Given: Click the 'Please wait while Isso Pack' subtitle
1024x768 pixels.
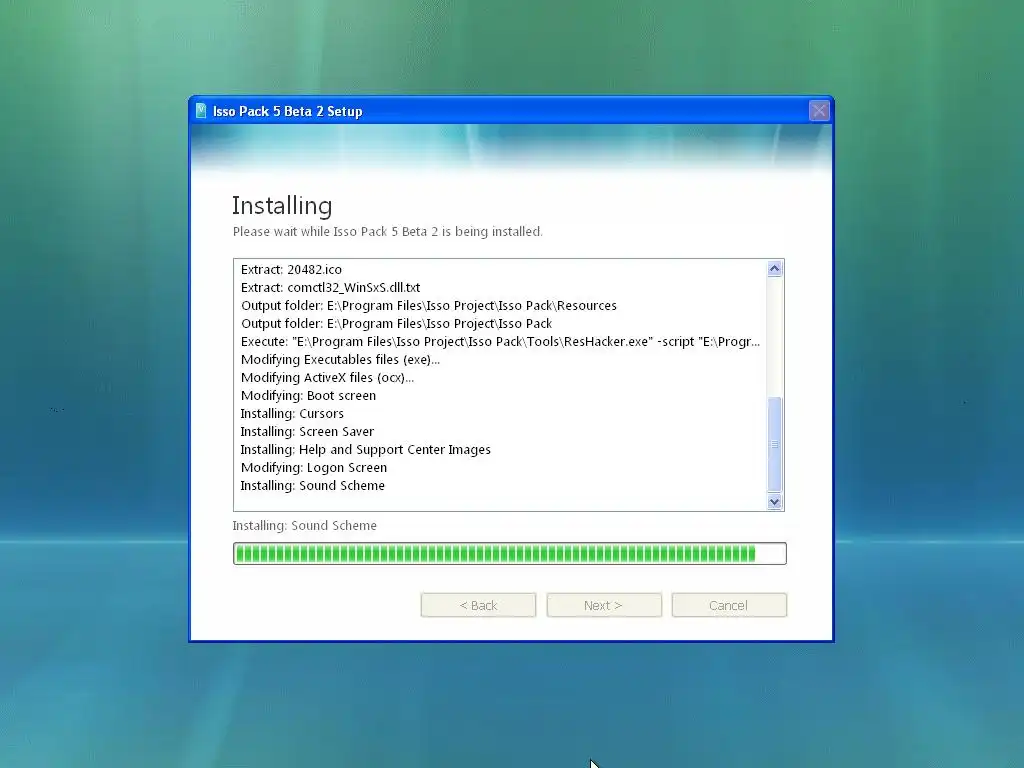Looking at the screenshot, I should [x=387, y=232].
